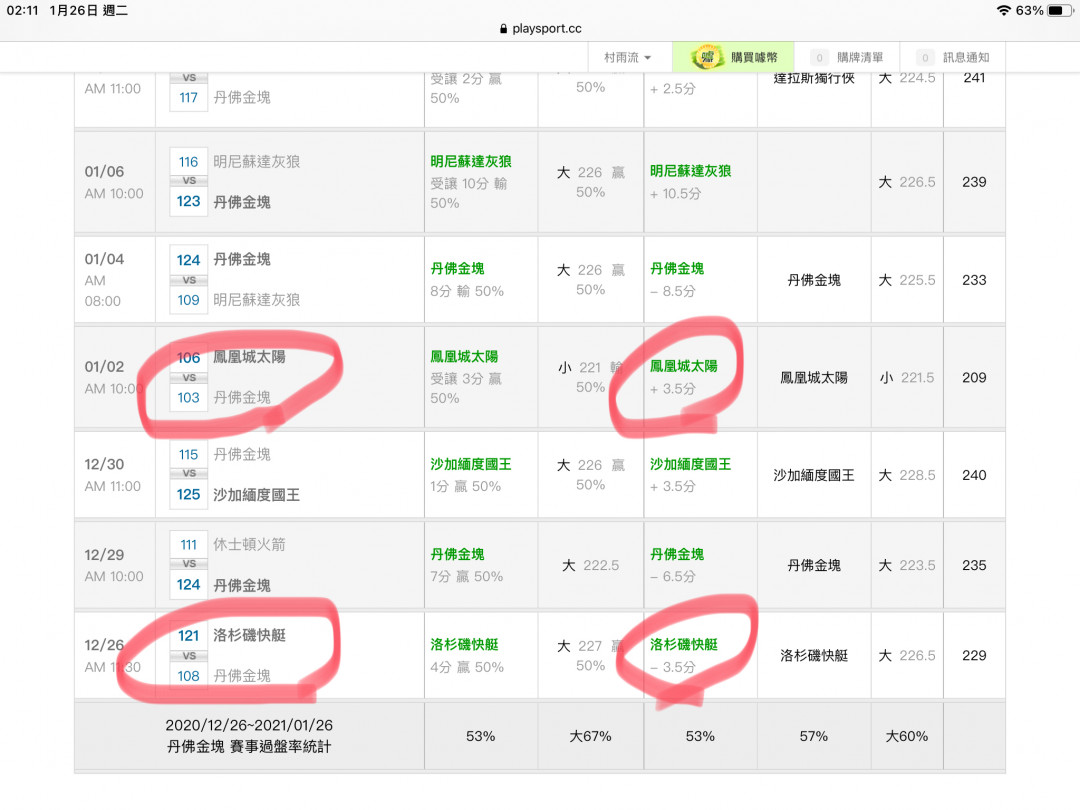Click 小 221.5 total value

(906, 377)
